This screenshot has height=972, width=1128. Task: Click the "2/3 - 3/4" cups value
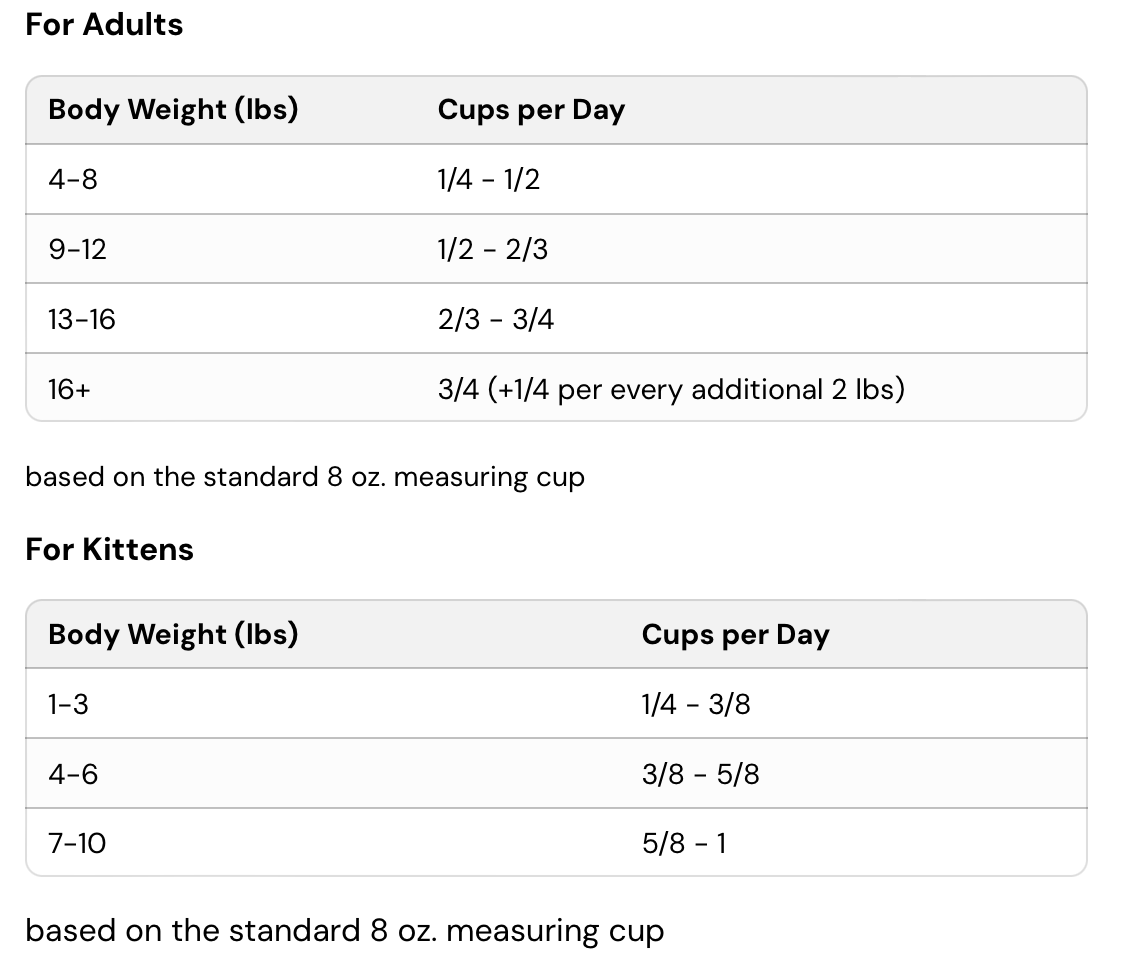click(x=495, y=319)
